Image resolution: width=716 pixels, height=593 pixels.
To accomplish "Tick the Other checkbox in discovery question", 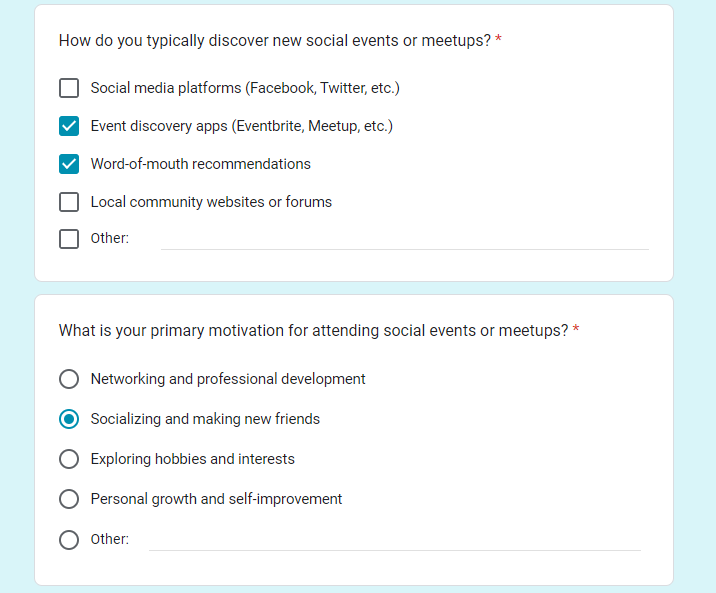I will (x=69, y=239).
